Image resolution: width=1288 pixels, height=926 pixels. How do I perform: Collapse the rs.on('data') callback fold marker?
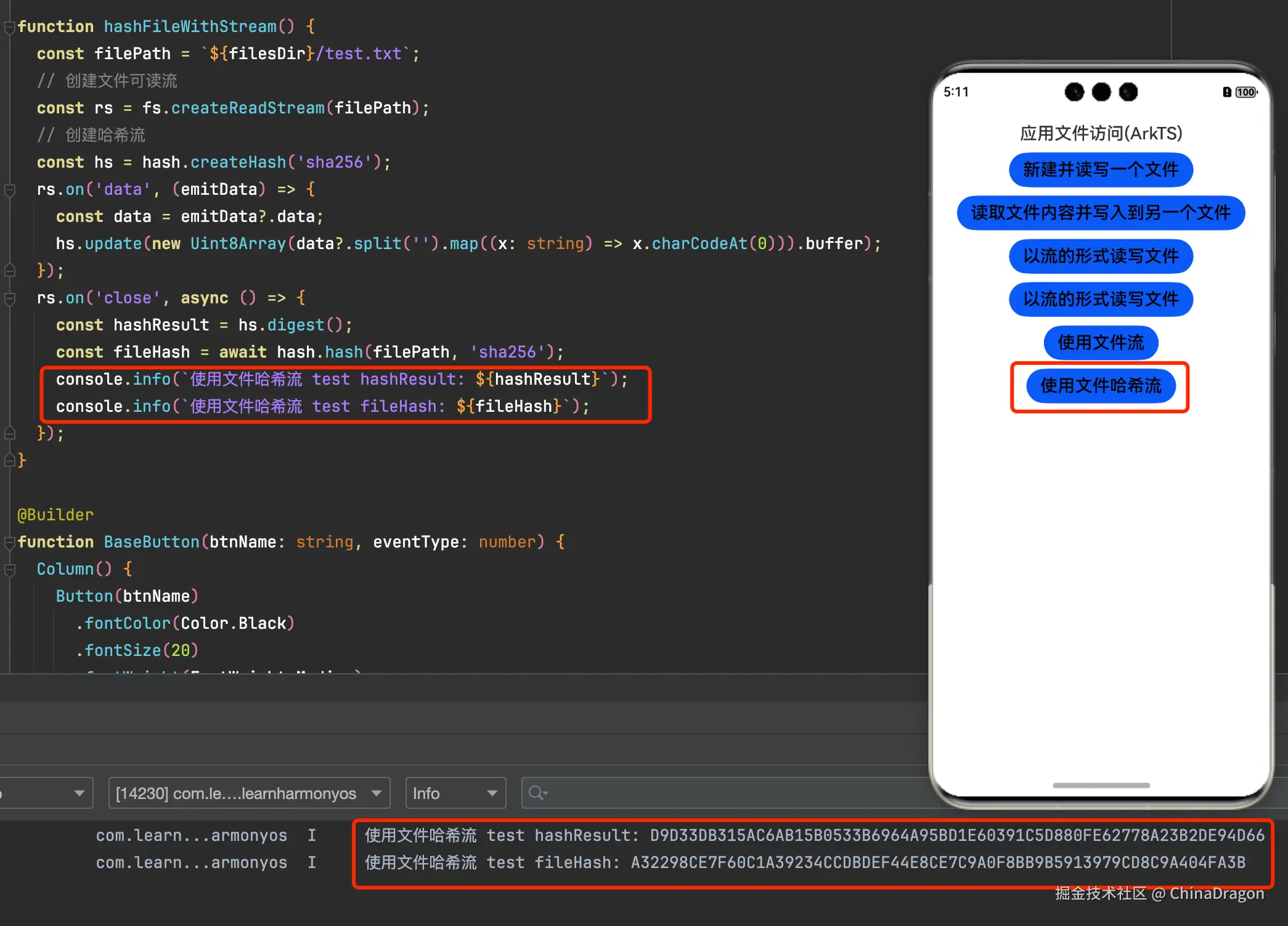[9, 190]
